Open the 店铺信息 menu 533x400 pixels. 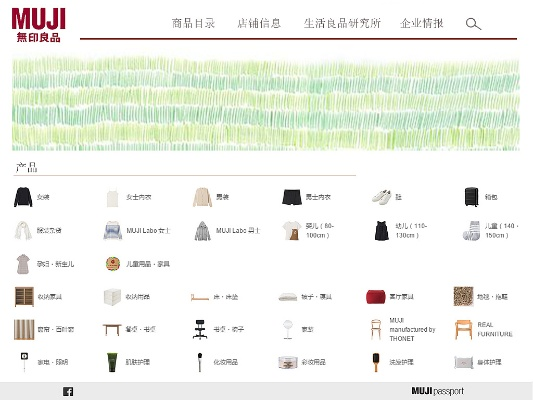click(x=259, y=23)
